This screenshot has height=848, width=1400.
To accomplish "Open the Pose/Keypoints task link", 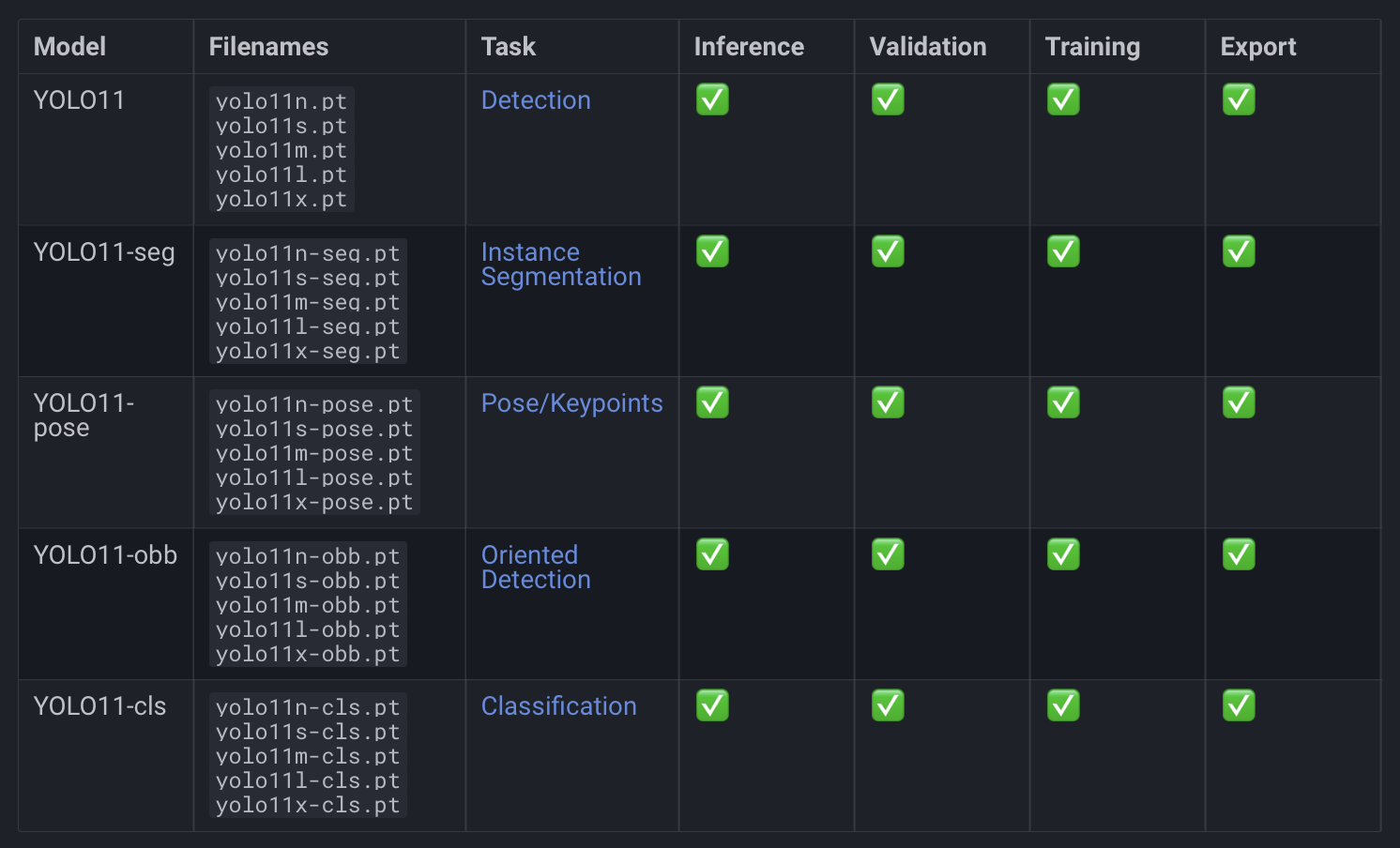I will [572, 403].
